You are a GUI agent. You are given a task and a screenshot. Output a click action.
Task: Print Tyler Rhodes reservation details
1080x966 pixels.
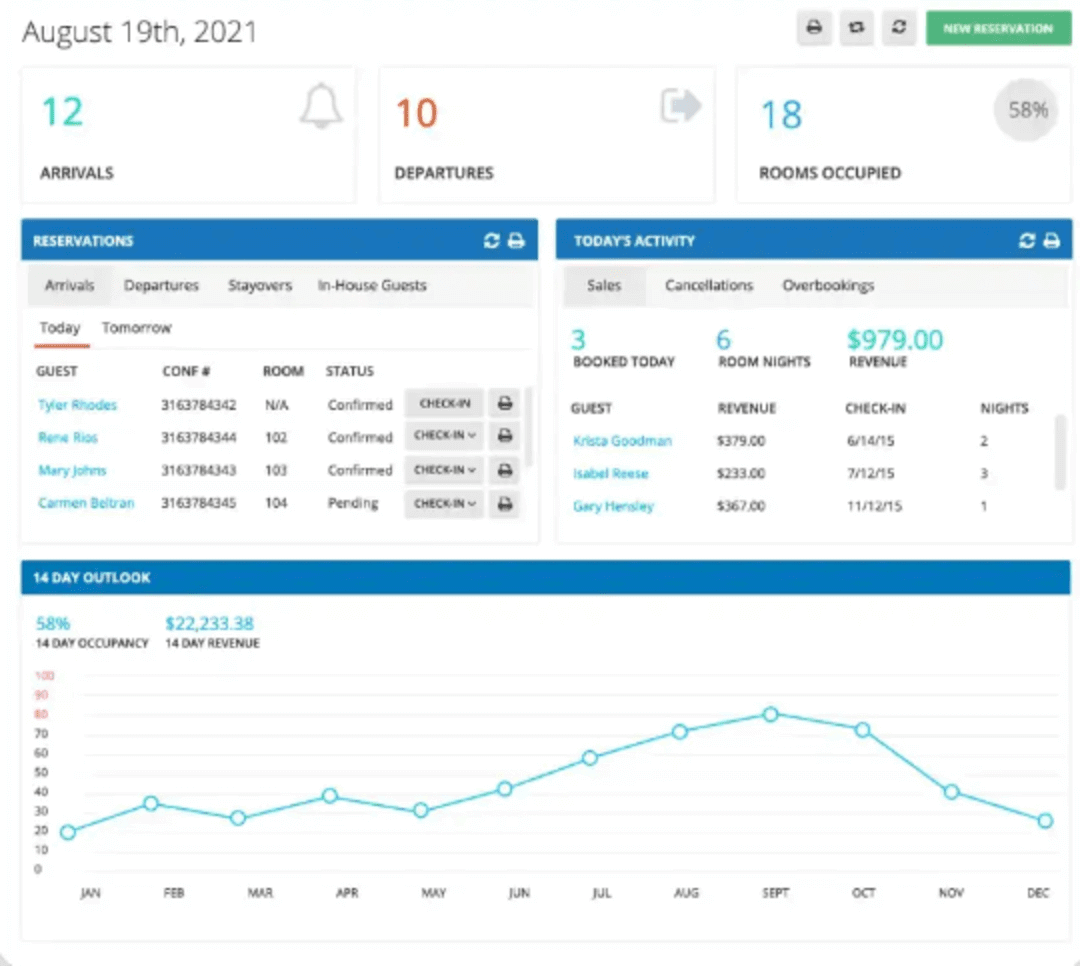505,403
